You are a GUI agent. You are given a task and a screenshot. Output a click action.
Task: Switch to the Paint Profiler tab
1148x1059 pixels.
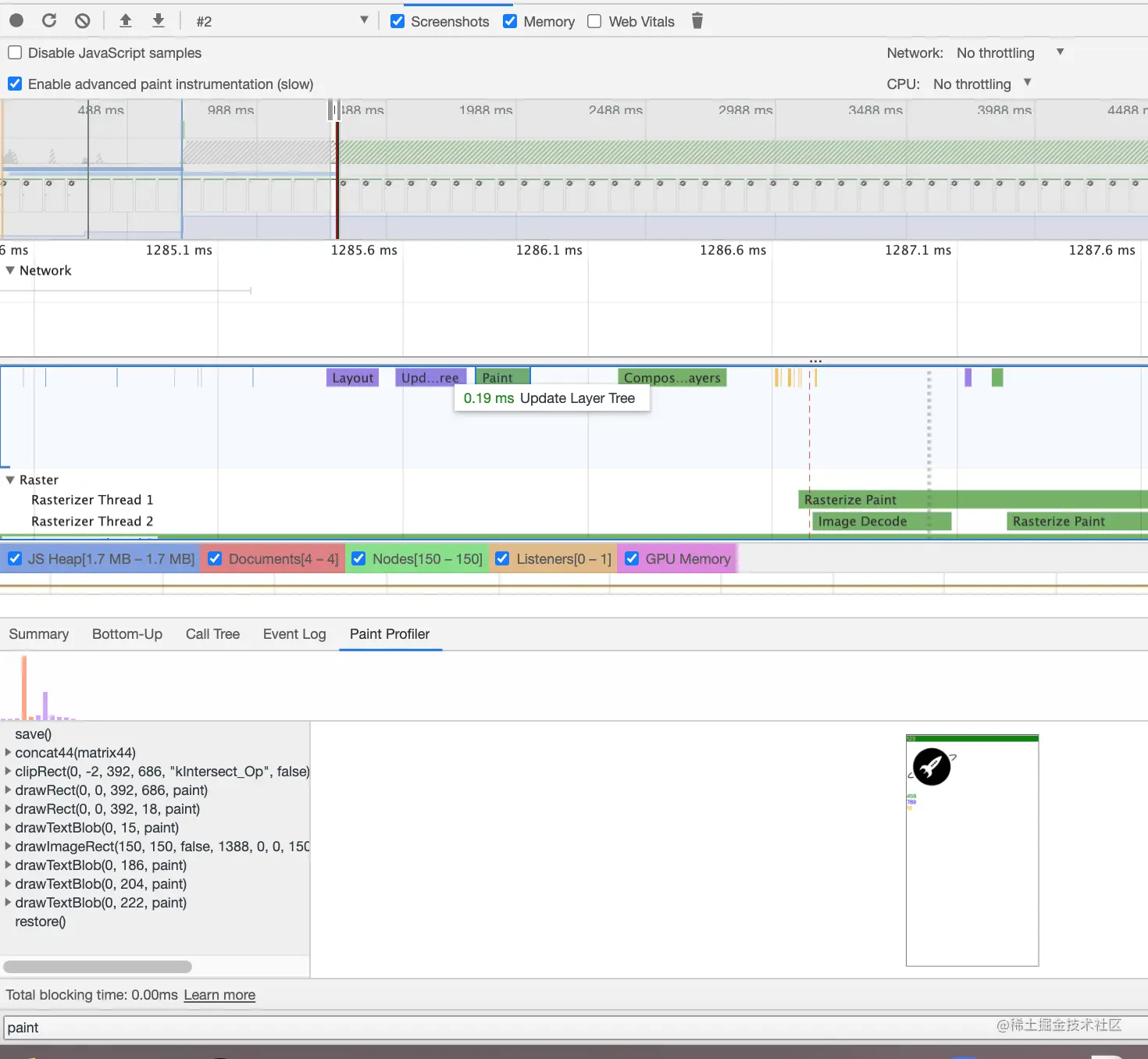(x=390, y=634)
